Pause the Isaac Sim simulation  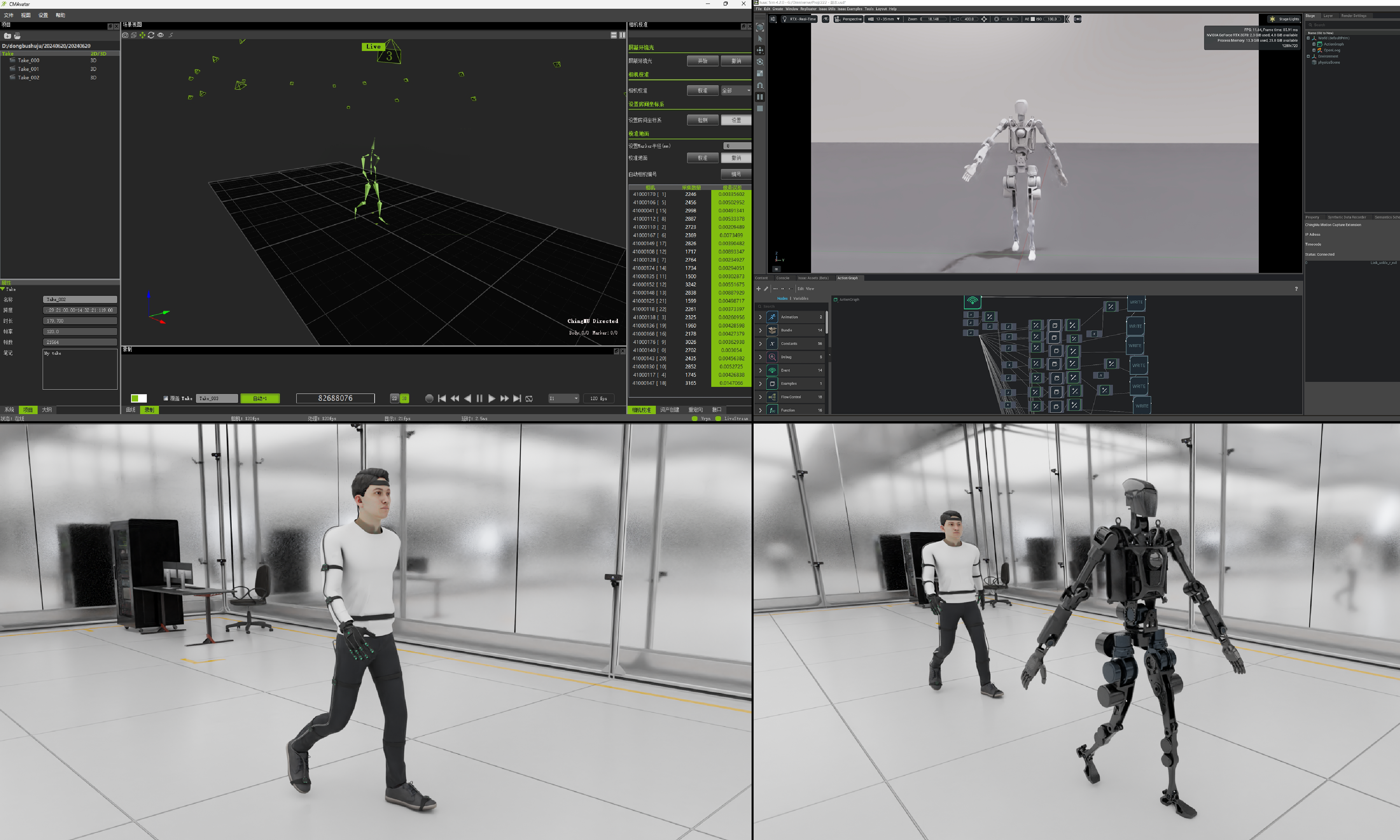click(760, 97)
